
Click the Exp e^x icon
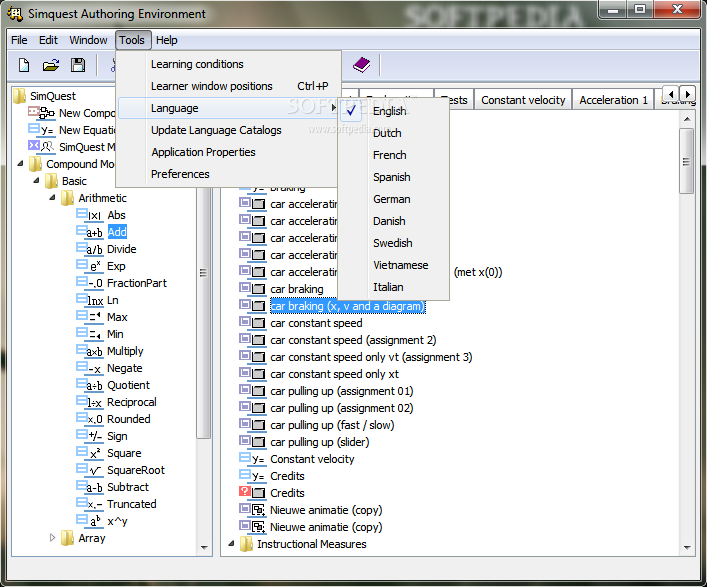[x=89, y=266]
